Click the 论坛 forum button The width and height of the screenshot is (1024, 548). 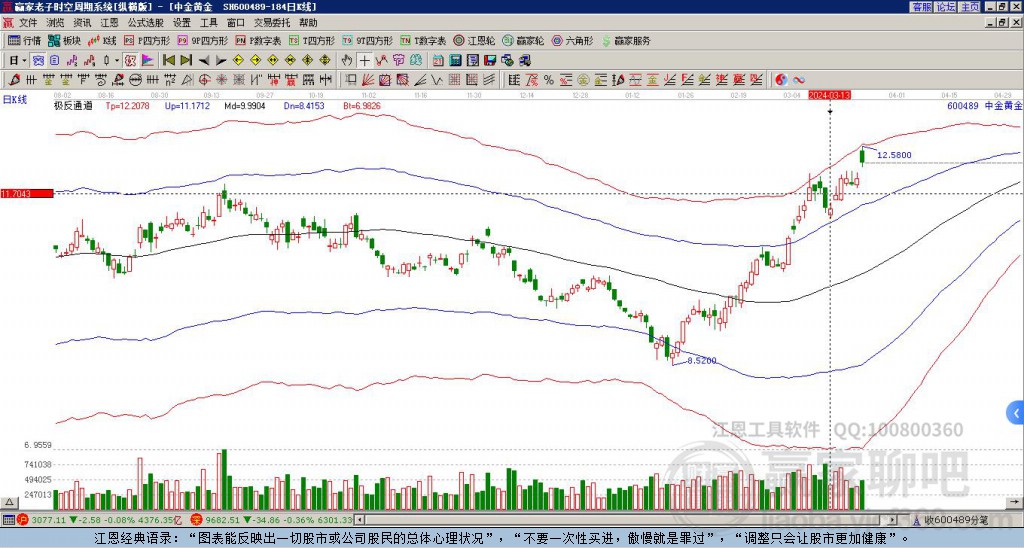coord(945,7)
